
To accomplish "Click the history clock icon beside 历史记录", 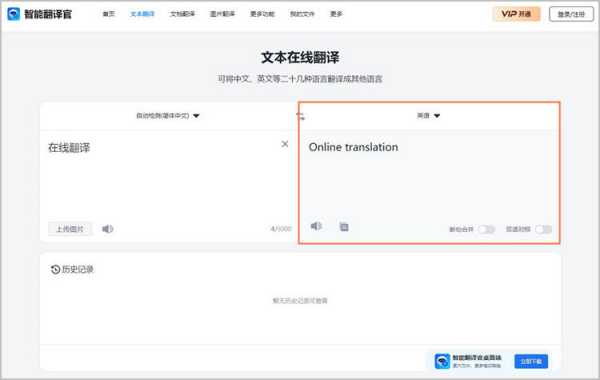I will pyautogui.click(x=55, y=269).
